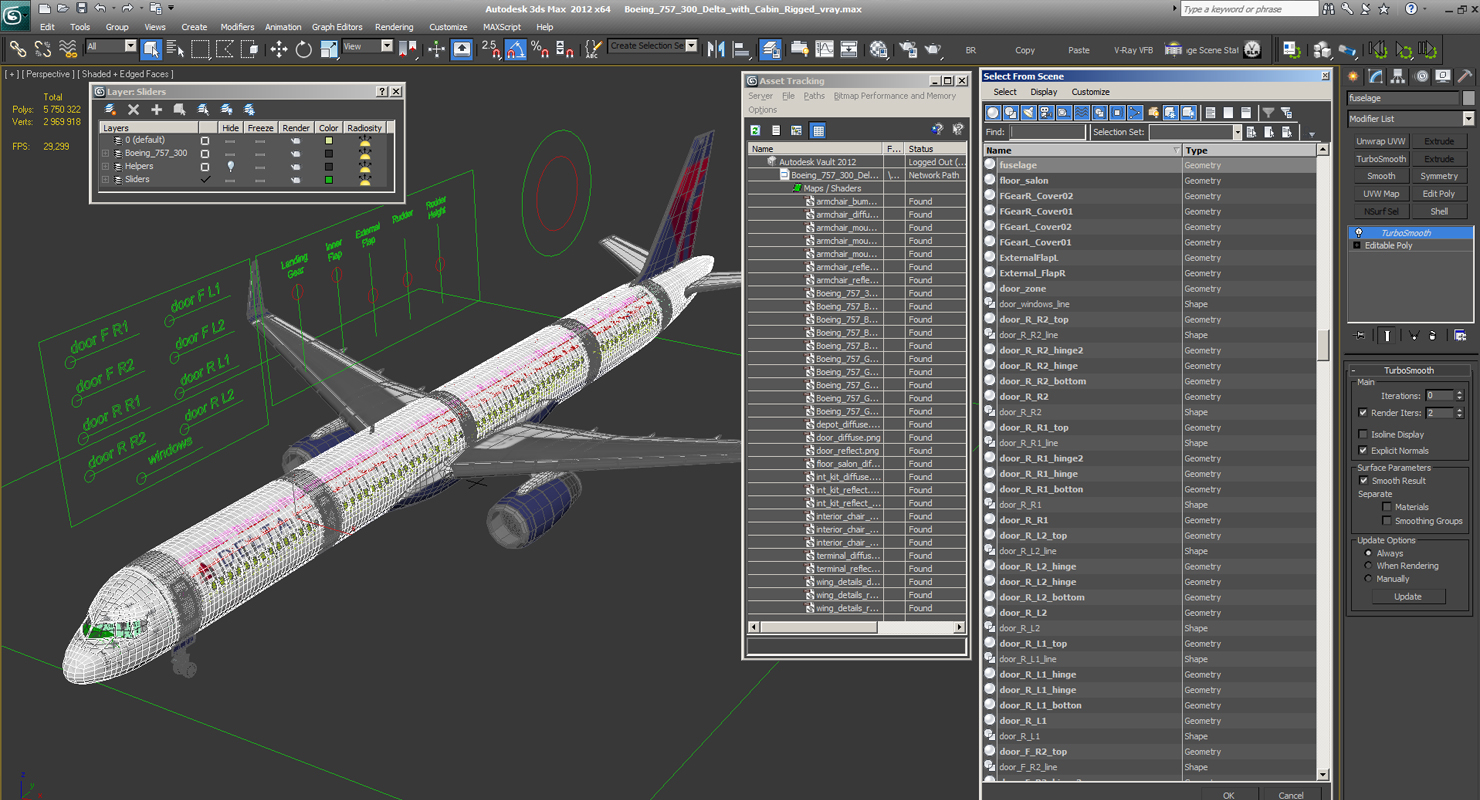This screenshot has height=800, width=1480.
Task: Click the fuselage object color swatch
Action: tap(1468, 98)
